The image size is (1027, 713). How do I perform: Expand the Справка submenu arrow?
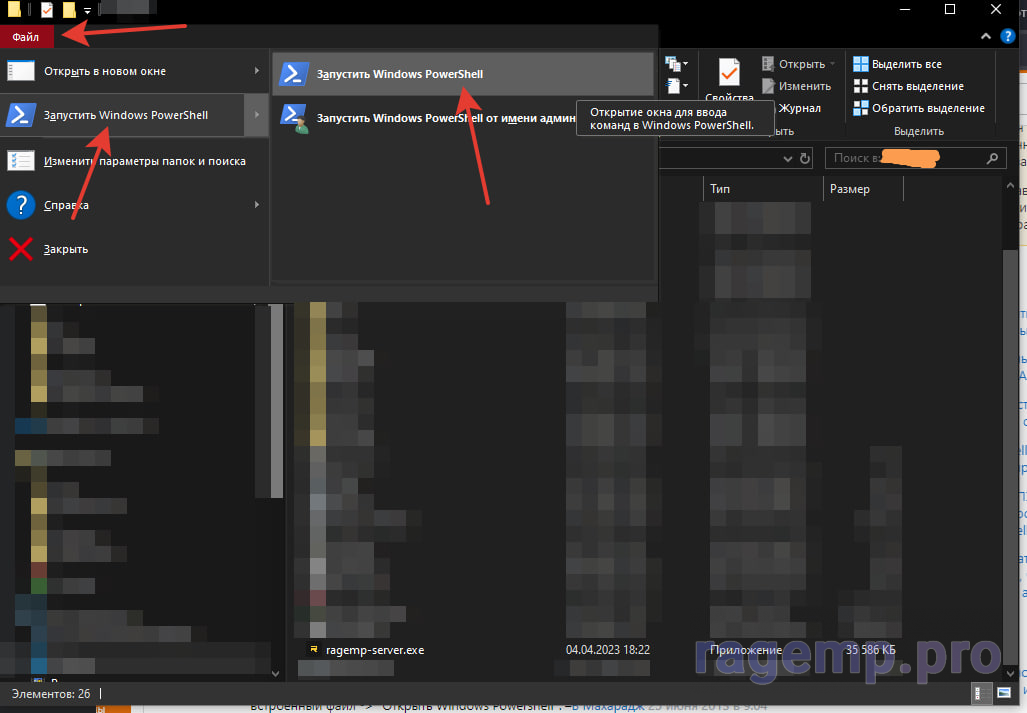pos(257,205)
